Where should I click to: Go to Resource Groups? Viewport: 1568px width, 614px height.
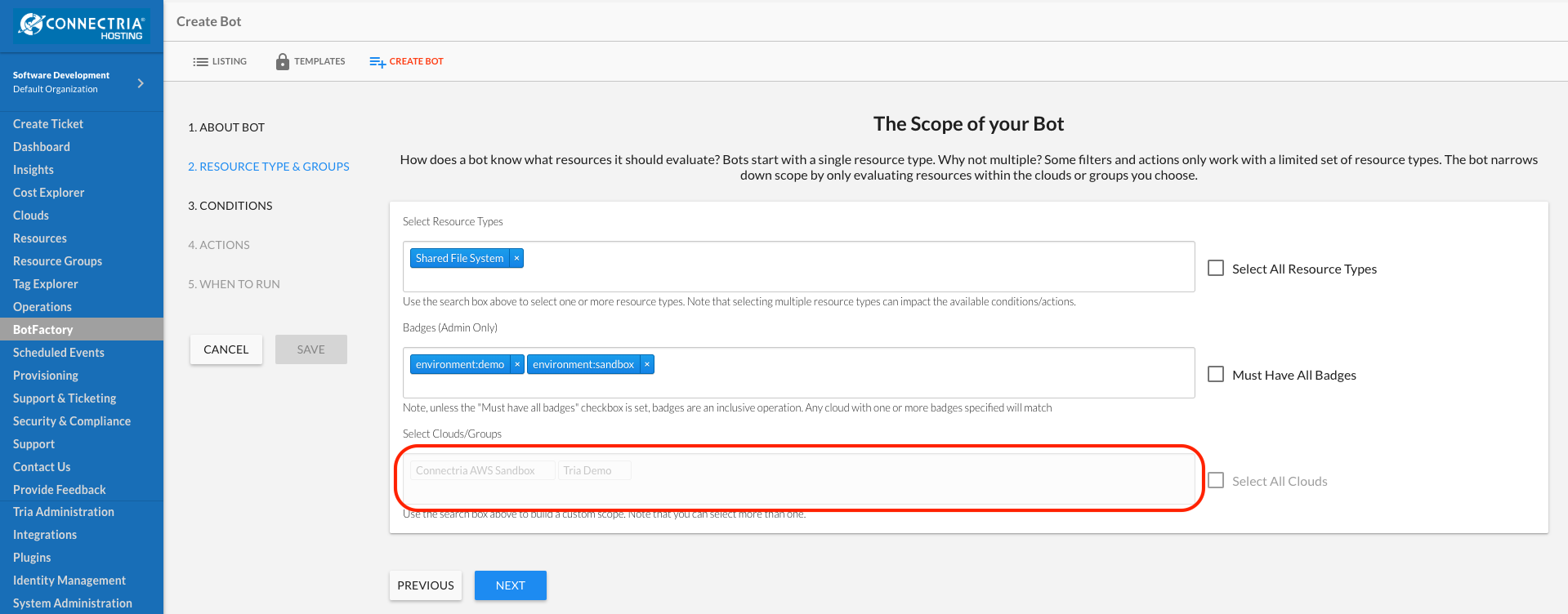coord(58,261)
